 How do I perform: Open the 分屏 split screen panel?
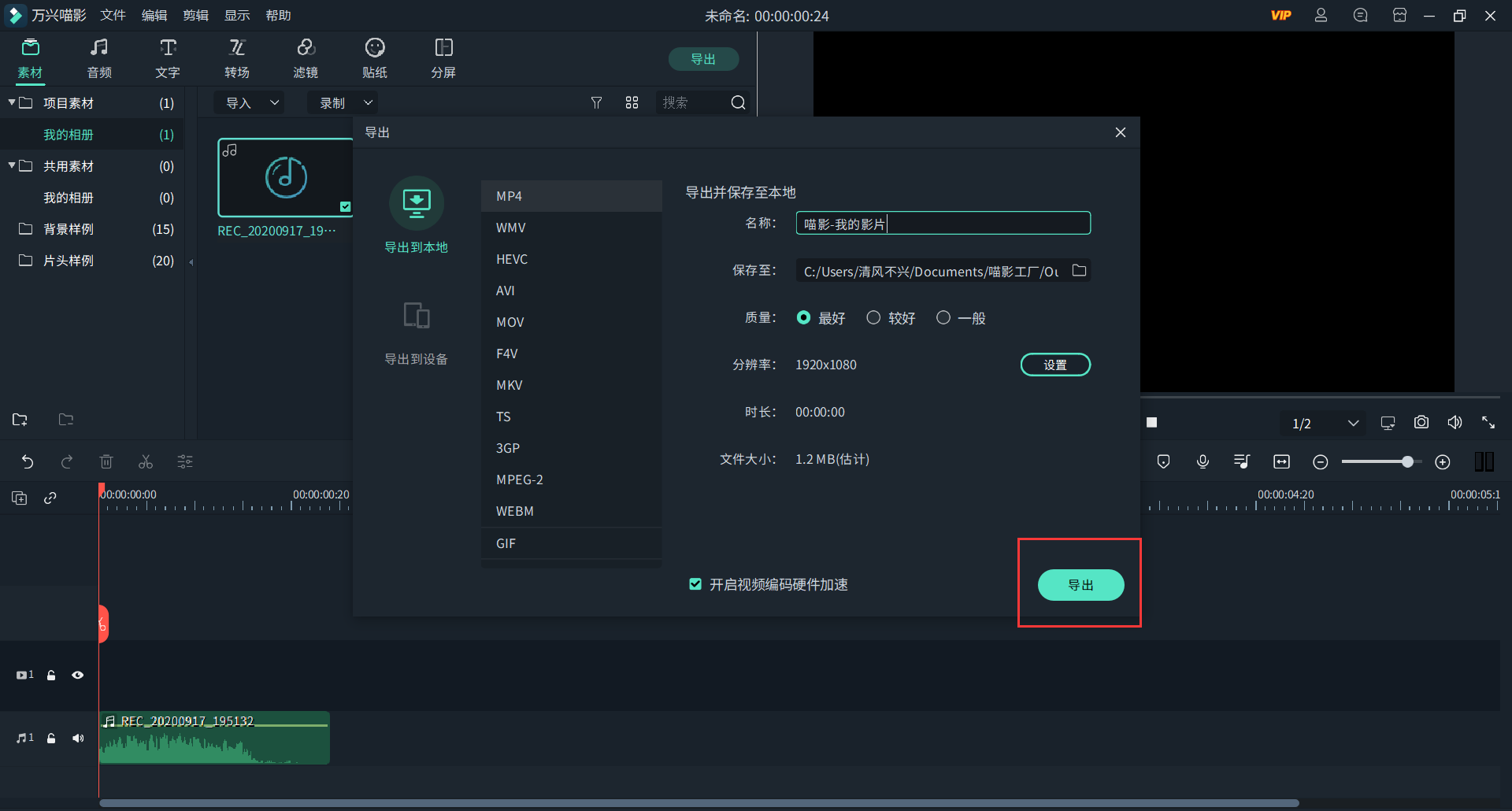point(443,57)
